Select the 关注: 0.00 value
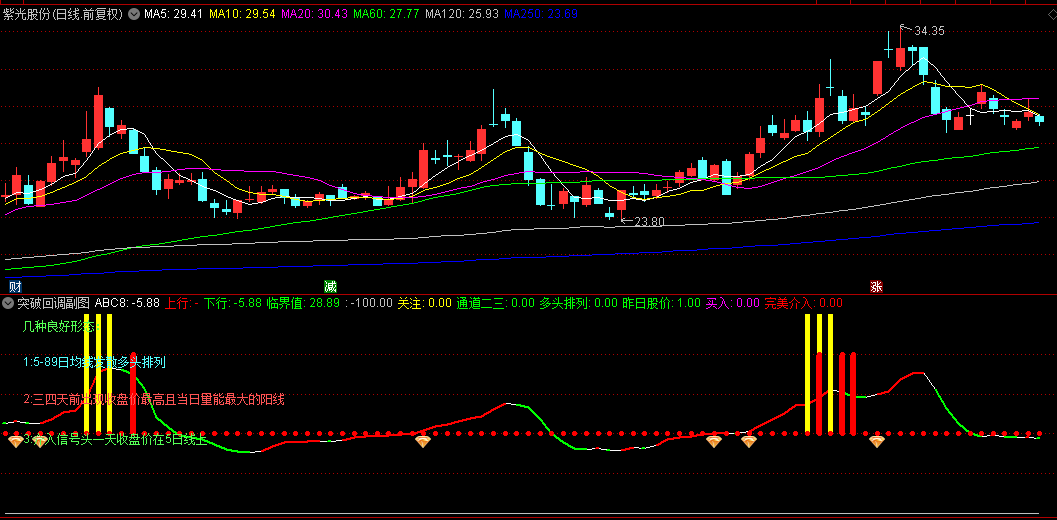This screenshot has width=1057, height=520. click(x=425, y=303)
